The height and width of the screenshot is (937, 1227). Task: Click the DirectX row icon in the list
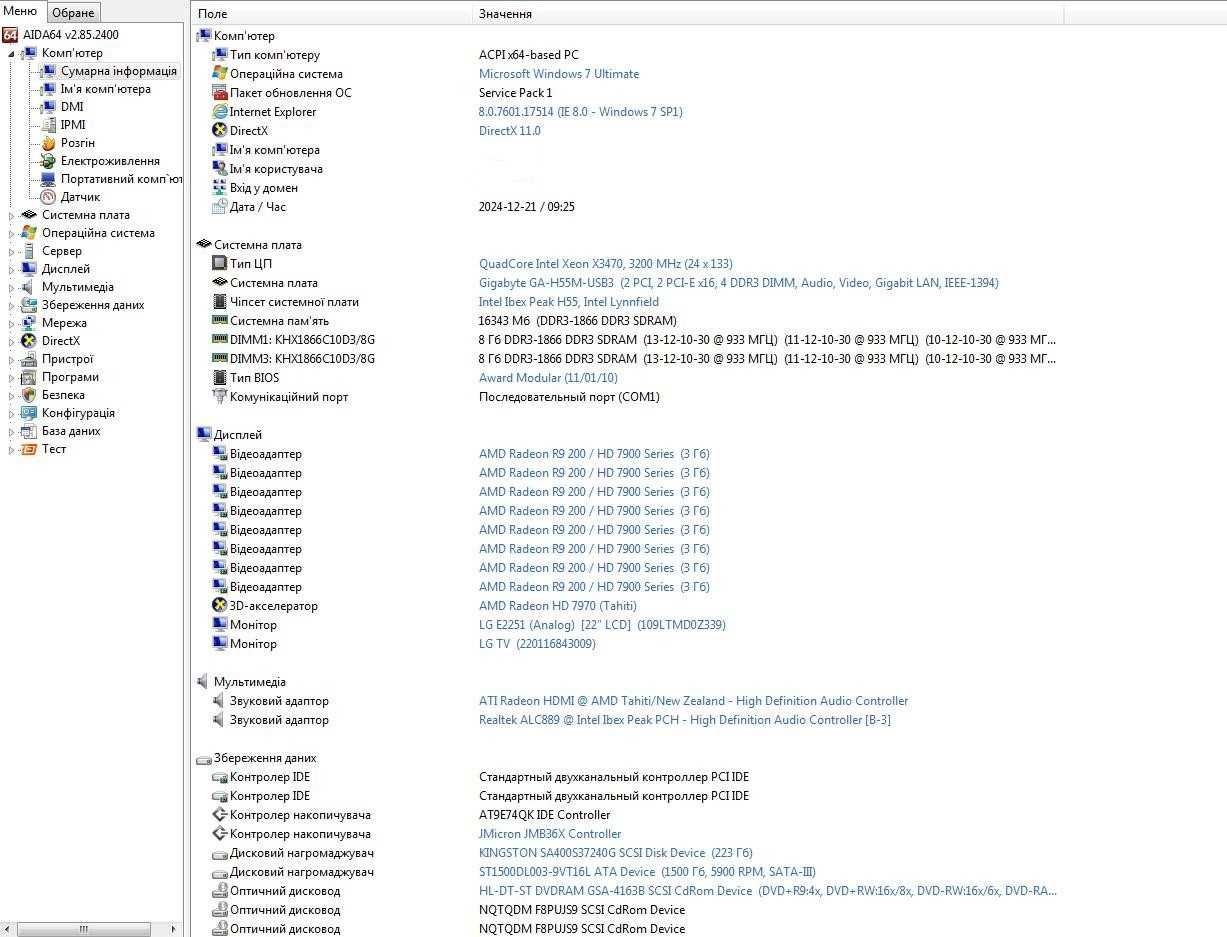pos(220,131)
